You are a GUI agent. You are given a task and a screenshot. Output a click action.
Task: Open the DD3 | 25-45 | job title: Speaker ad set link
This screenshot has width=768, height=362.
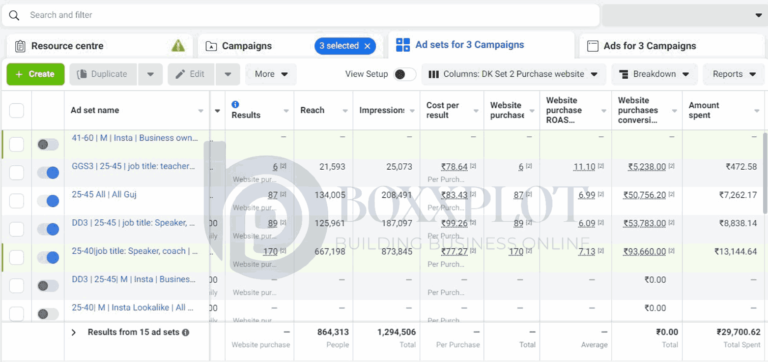133,223
